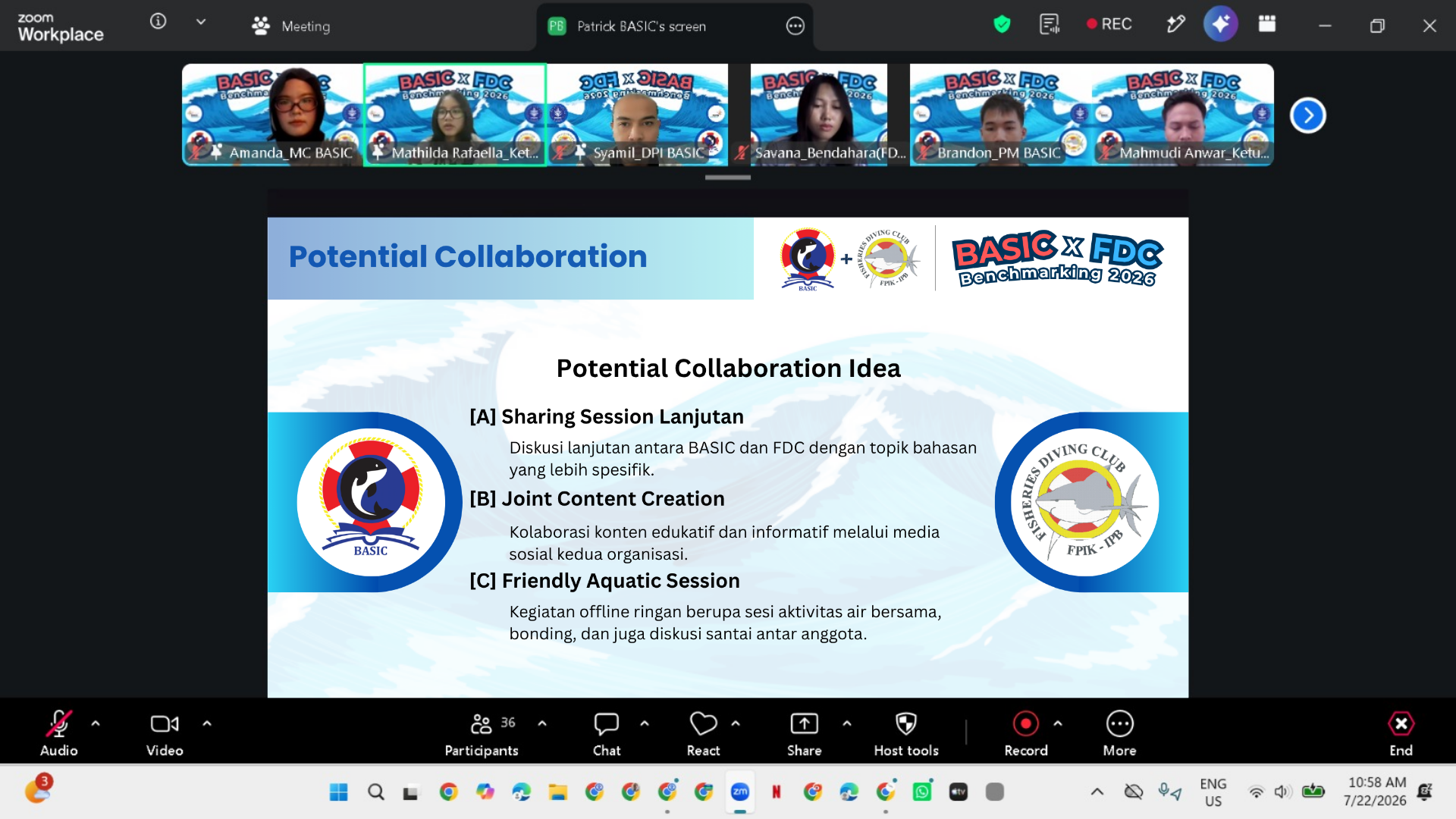
Task: Open WhatsApp from the taskbar
Action: pos(922,792)
